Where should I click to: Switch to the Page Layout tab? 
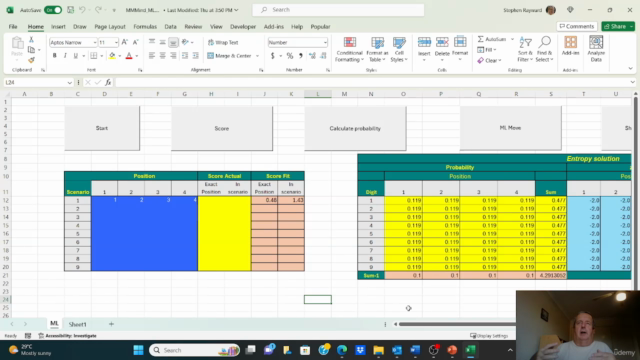pos(110,27)
